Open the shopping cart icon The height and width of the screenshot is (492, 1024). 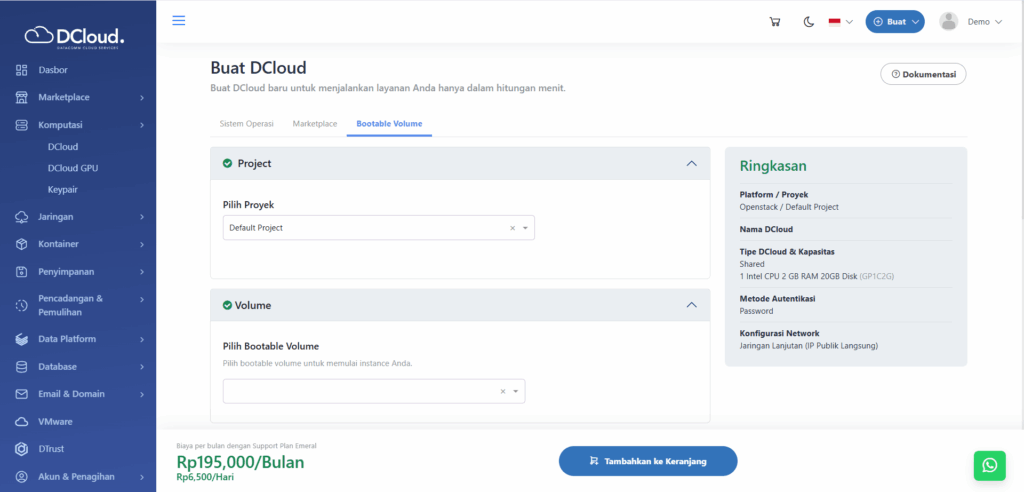tap(774, 22)
